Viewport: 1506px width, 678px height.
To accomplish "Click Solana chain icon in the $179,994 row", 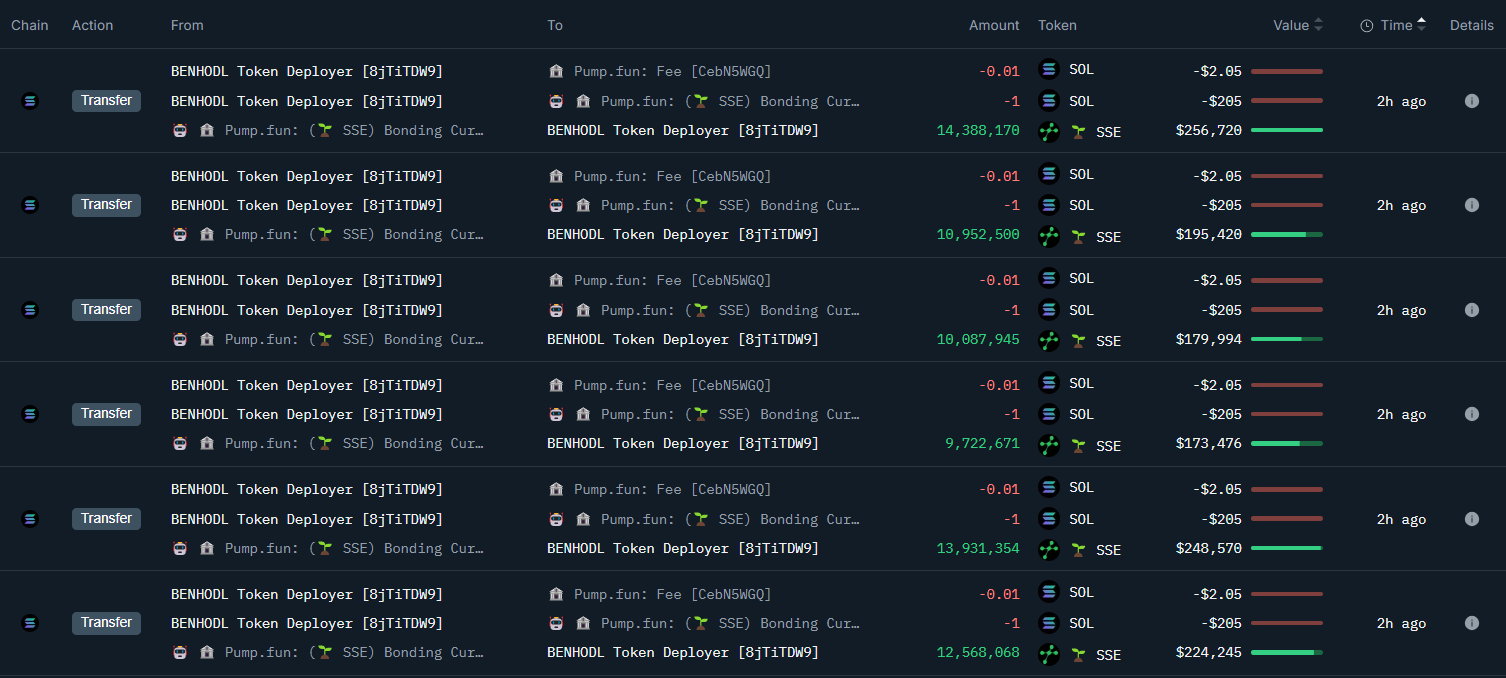I will pos(29,310).
